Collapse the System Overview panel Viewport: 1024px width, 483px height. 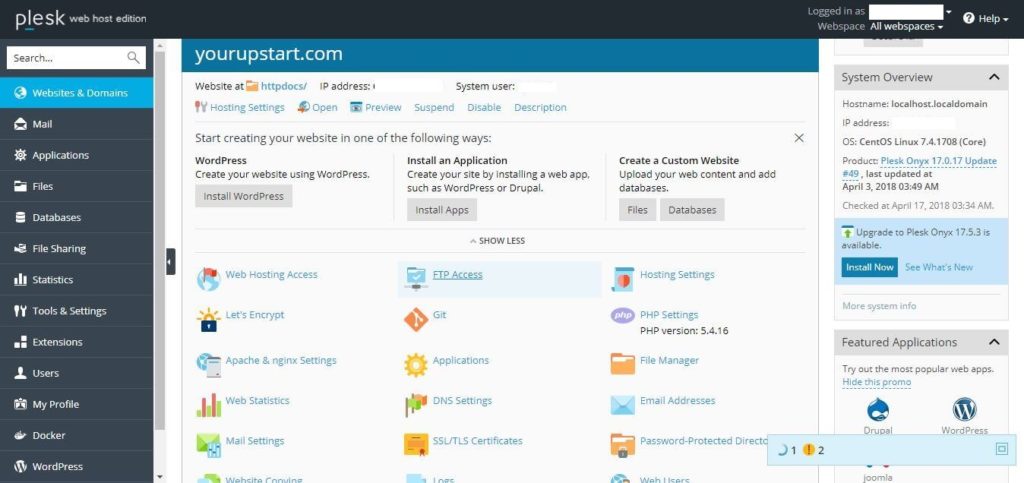click(x=994, y=77)
